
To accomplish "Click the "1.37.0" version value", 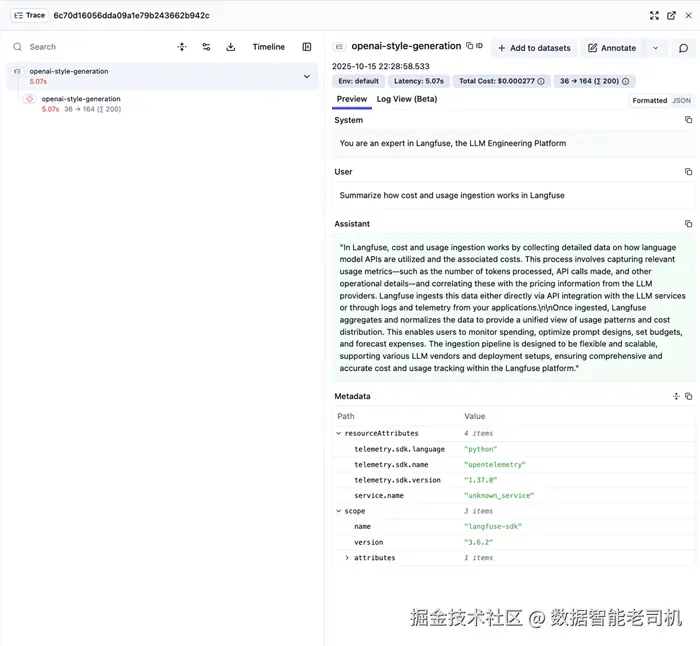I will pyautogui.click(x=480, y=480).
